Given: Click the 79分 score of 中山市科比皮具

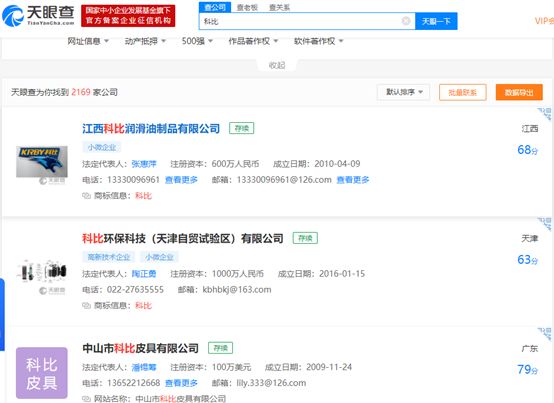Looking at the screenshot, I should [x=528, y=369].
